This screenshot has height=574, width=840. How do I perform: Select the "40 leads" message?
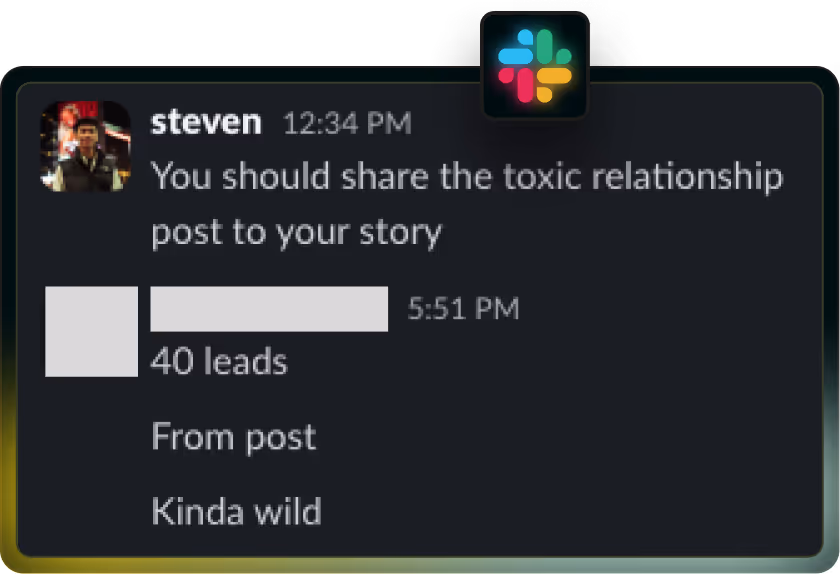click(219, 361)
